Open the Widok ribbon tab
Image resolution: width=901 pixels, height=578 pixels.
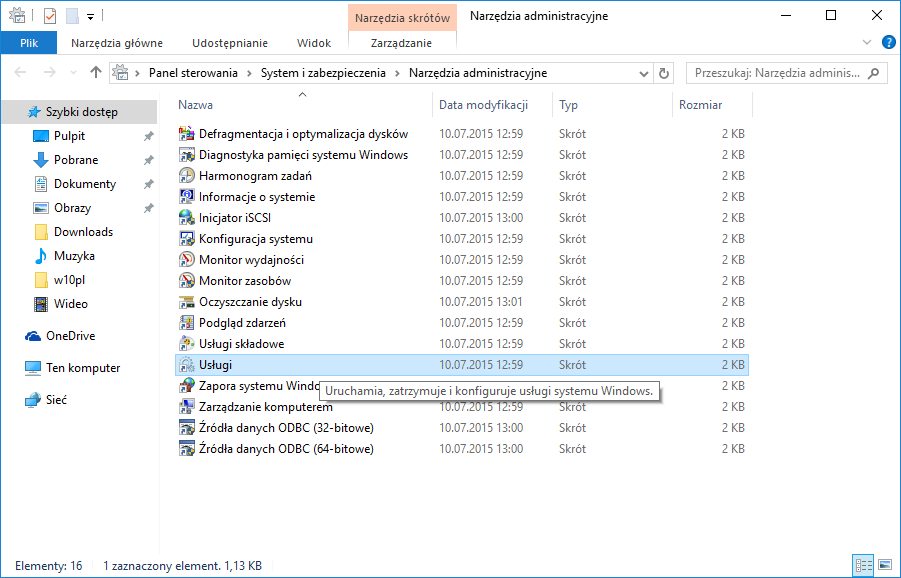pos(314,43)
